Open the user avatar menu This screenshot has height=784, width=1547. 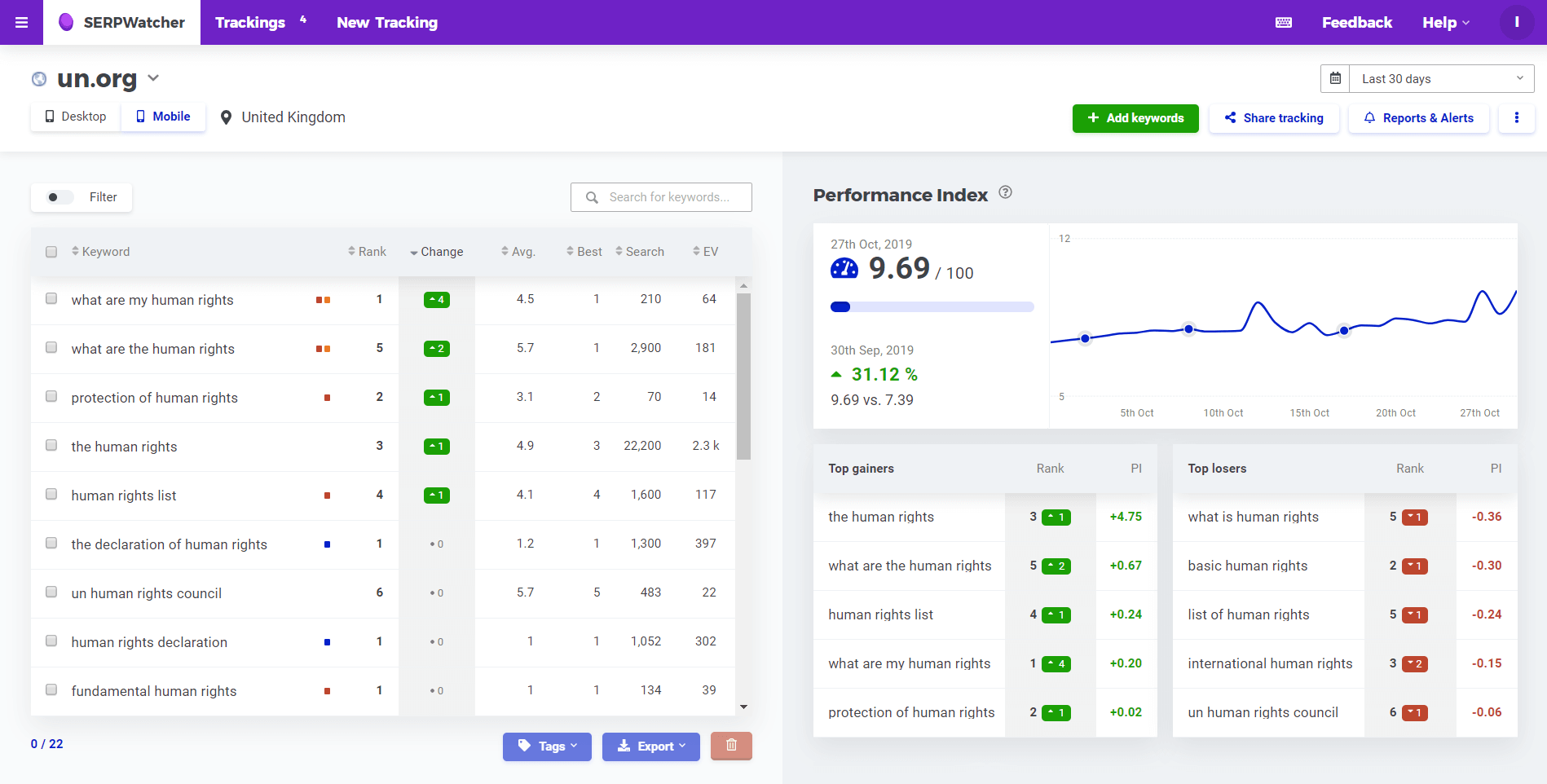(x=1517, y=22)
